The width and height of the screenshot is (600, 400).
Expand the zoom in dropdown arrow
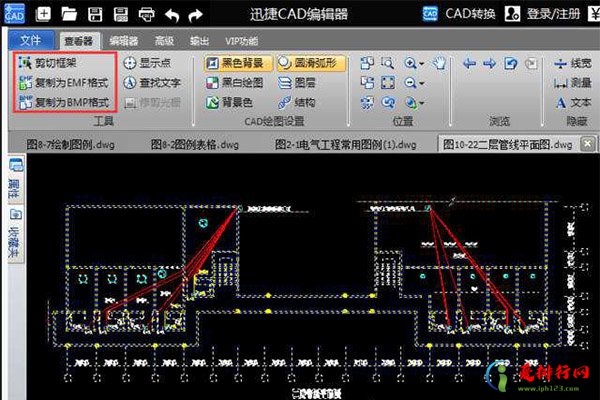click(x=421, y=64)
